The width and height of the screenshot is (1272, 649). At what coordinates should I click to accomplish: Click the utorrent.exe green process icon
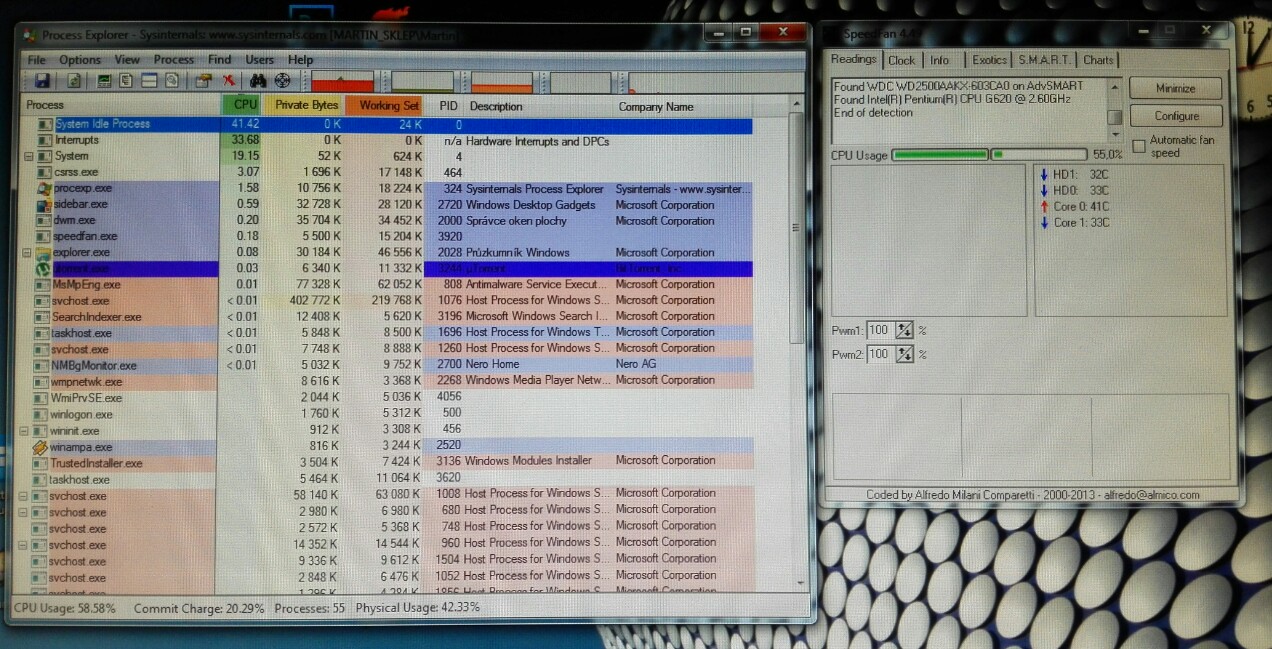tap(44, 269)
